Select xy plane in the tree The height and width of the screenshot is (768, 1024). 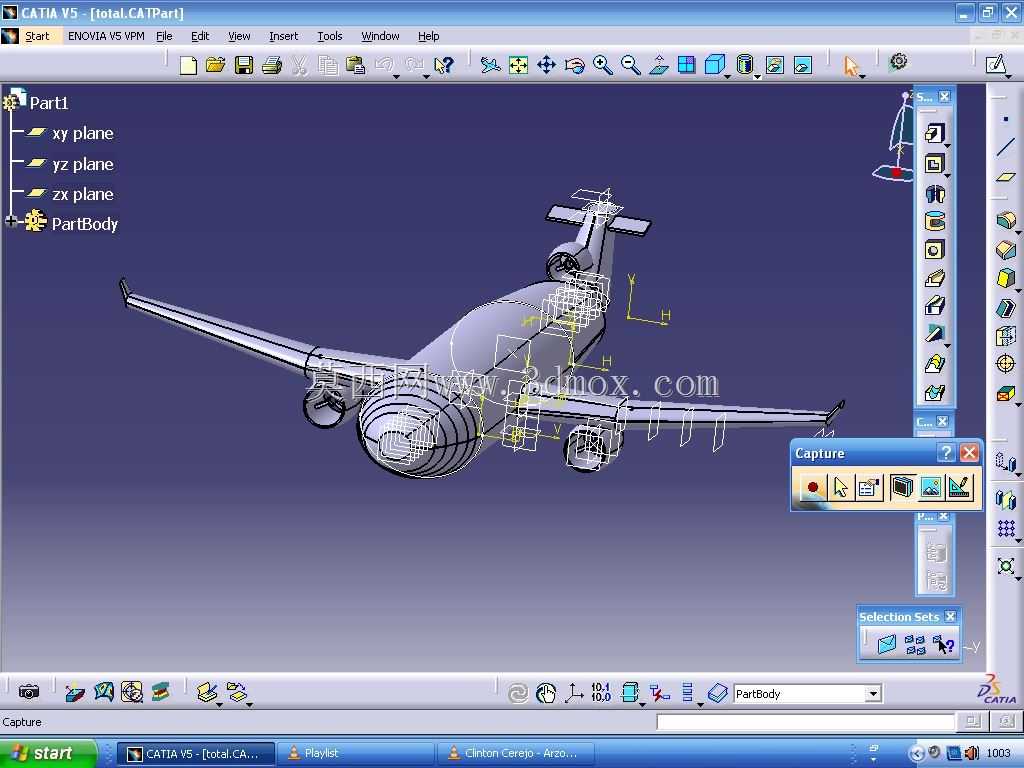coord(82,133)
